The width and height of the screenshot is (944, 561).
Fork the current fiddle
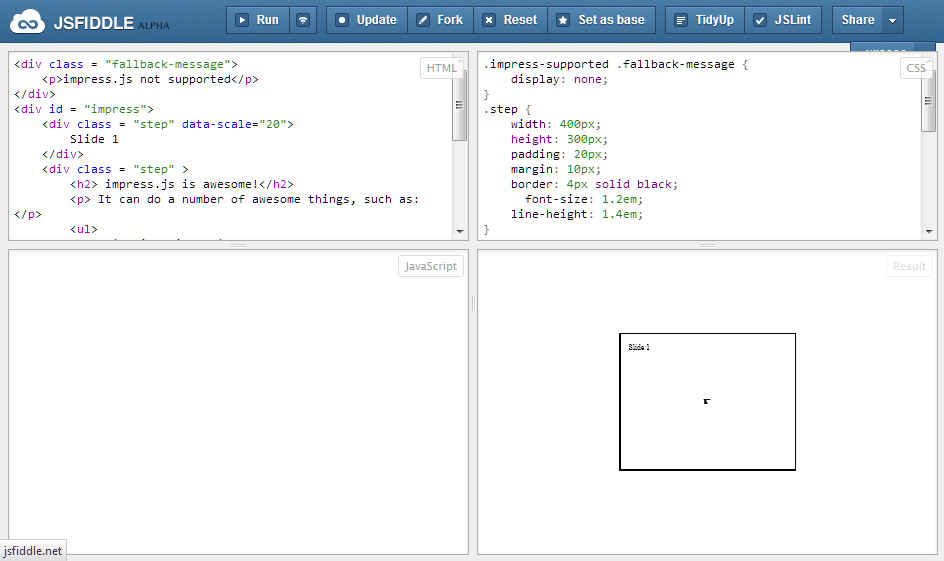[441, 20]
